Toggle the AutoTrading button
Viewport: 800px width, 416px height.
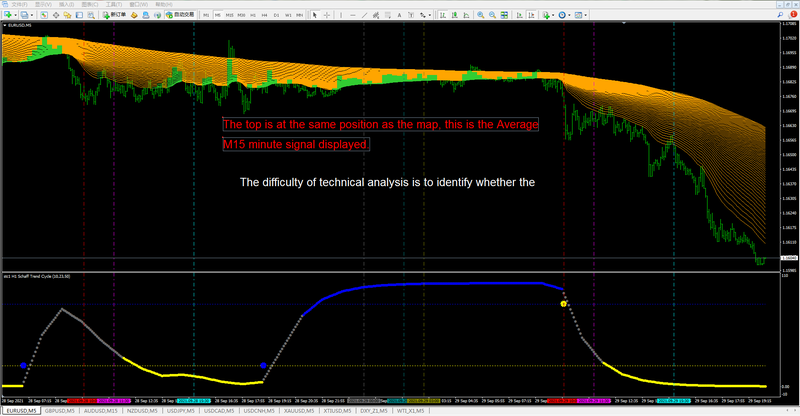181,15
